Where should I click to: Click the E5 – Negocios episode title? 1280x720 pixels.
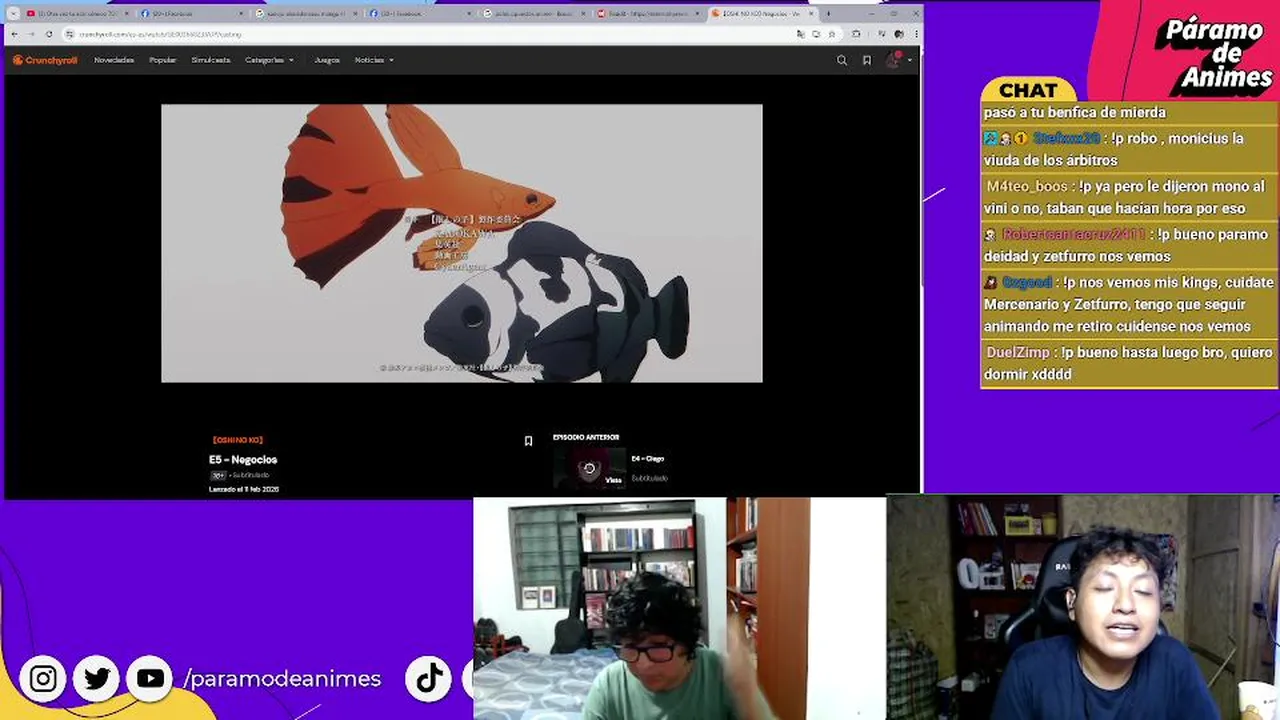(x=243, y=460)
